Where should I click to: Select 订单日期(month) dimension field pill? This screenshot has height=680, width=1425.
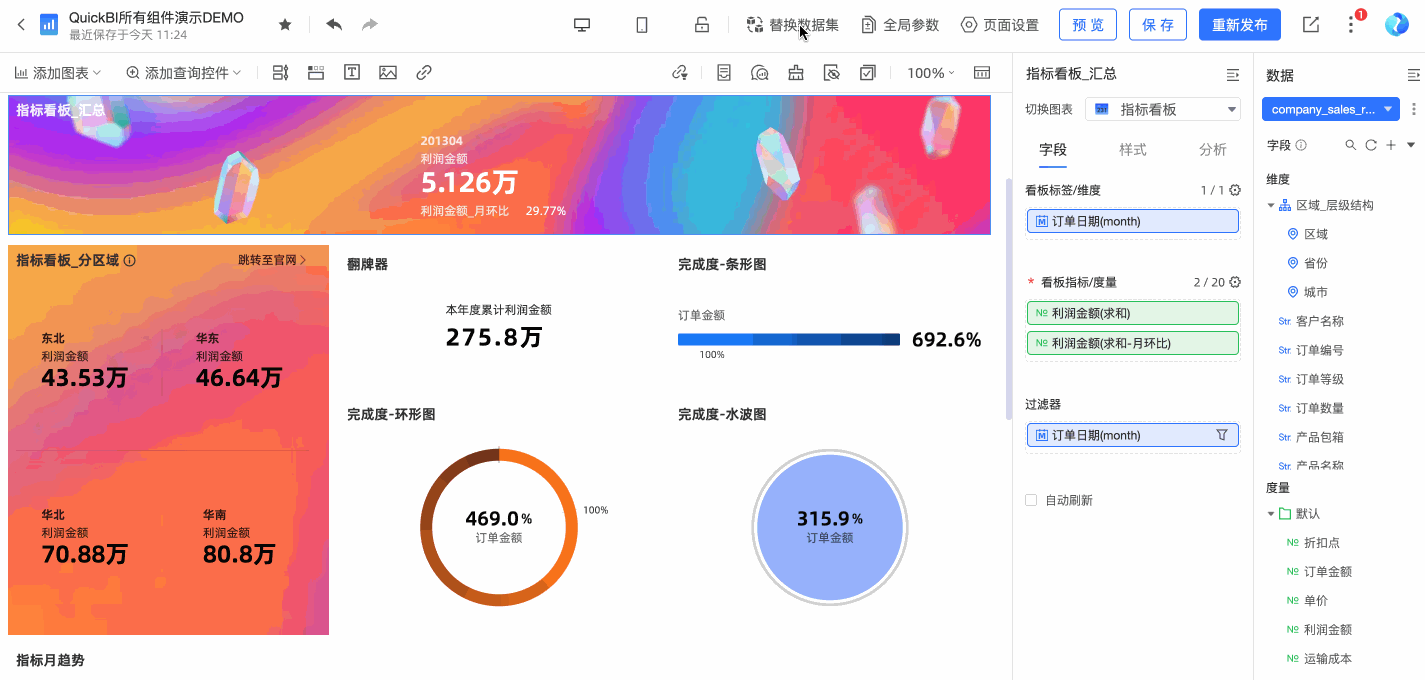point(1133,221)
